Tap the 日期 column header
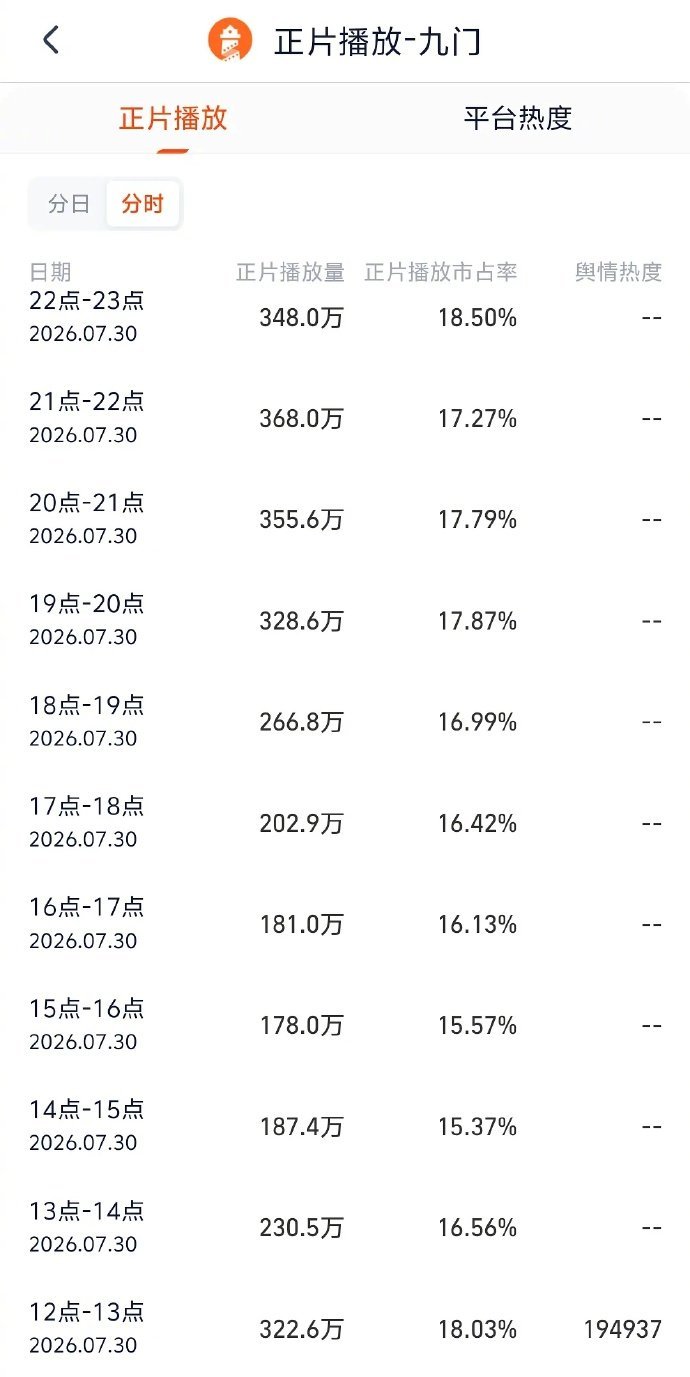The width and height of the screenshot is (690, 1377). pos(50,272)
